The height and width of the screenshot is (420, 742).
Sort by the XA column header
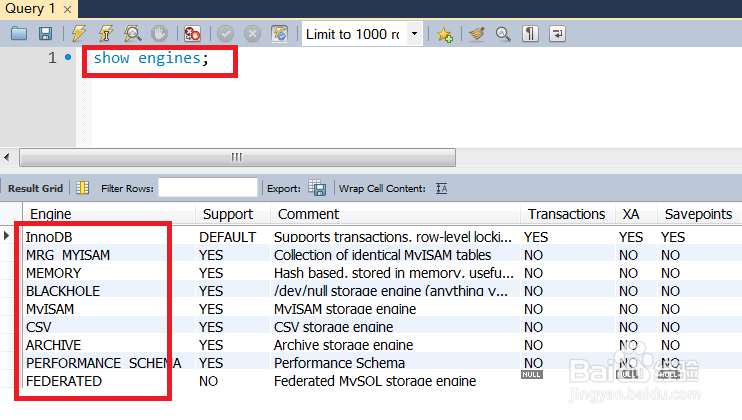coord(636,214)
